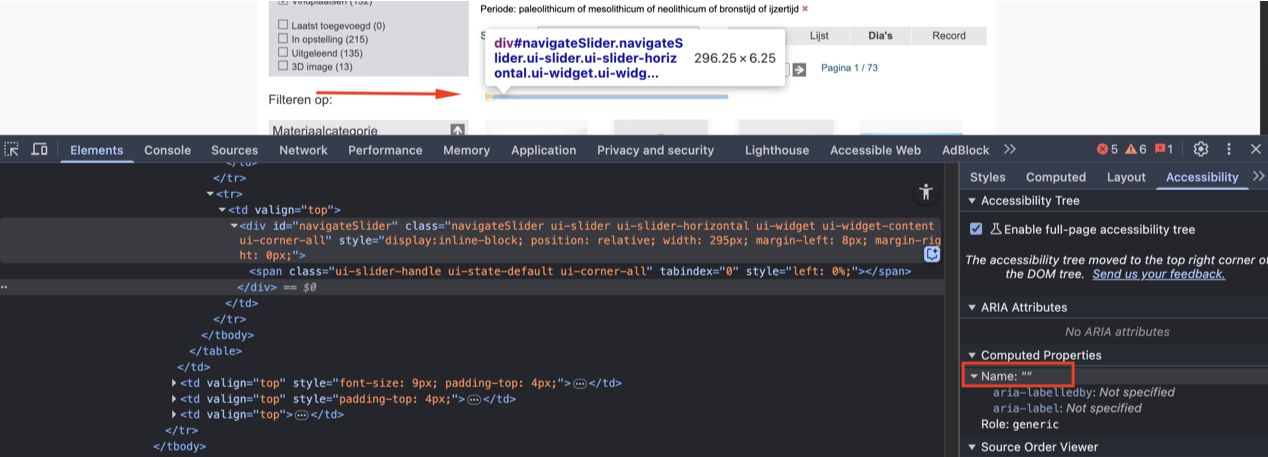
Task: Open the Computed sidebar tab
Action: click(1055, 177)
